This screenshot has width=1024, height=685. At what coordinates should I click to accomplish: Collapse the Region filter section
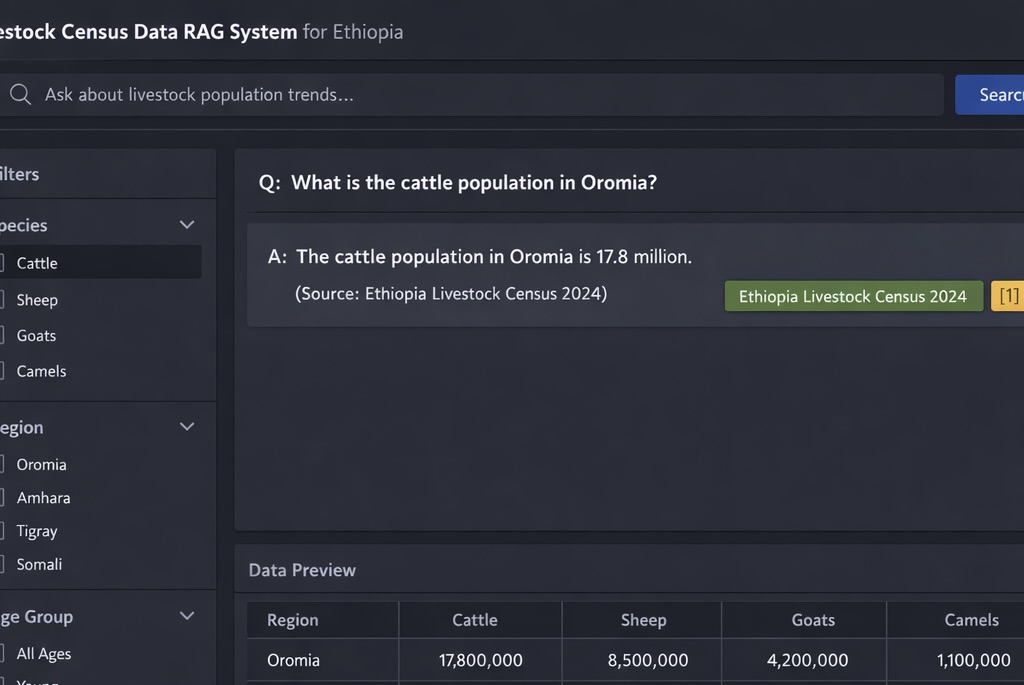[187, 426]
